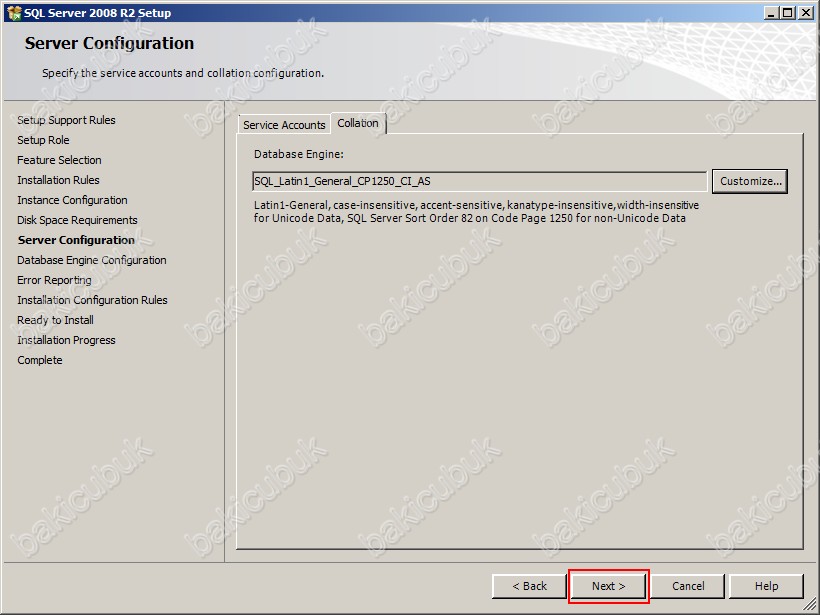Screen dimensions: 820x615
Task: Select the Disk Space Requirements step
Action: click(x=77, y=220)
